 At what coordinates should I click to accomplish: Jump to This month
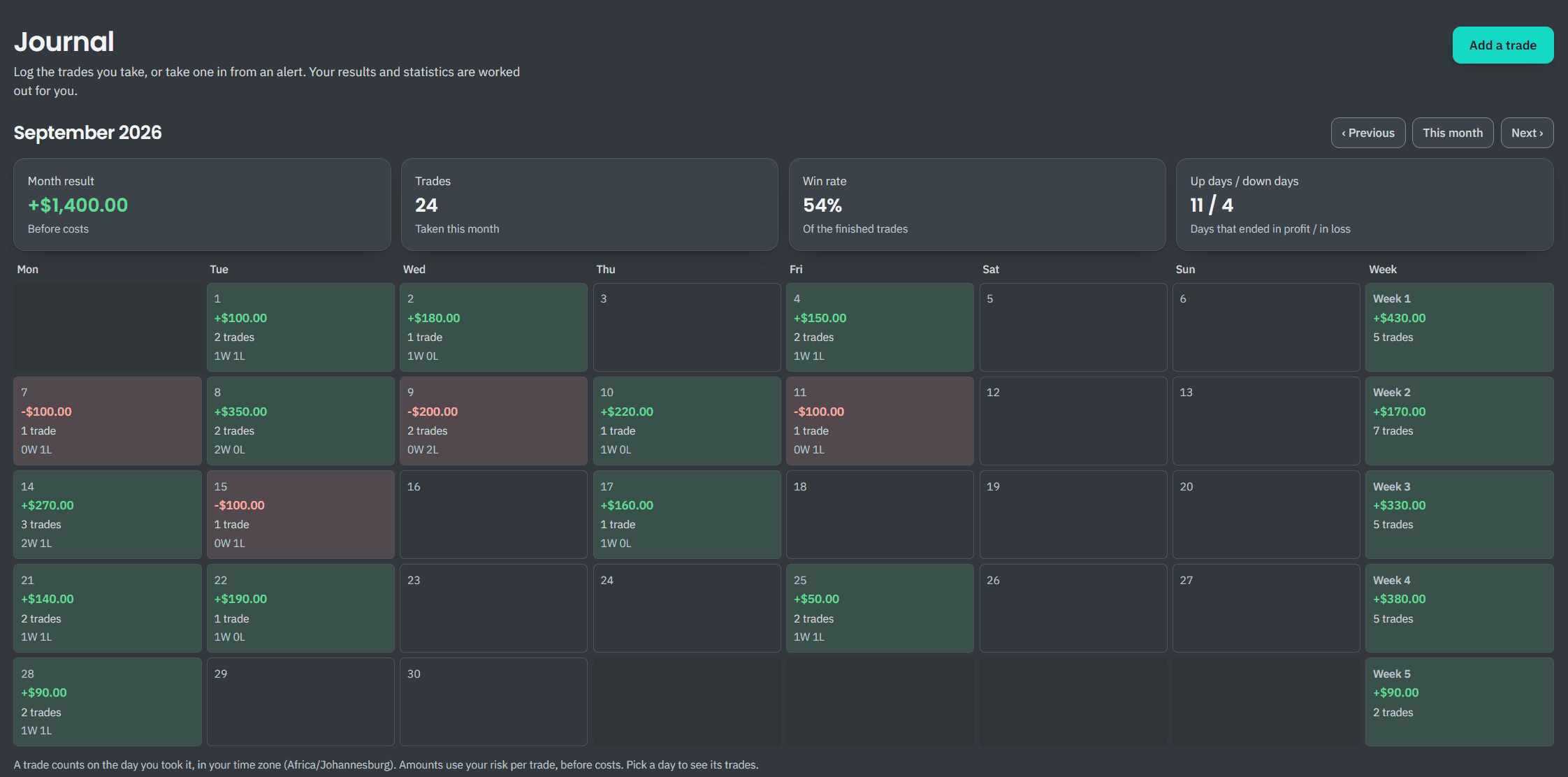coord(1453,133)
